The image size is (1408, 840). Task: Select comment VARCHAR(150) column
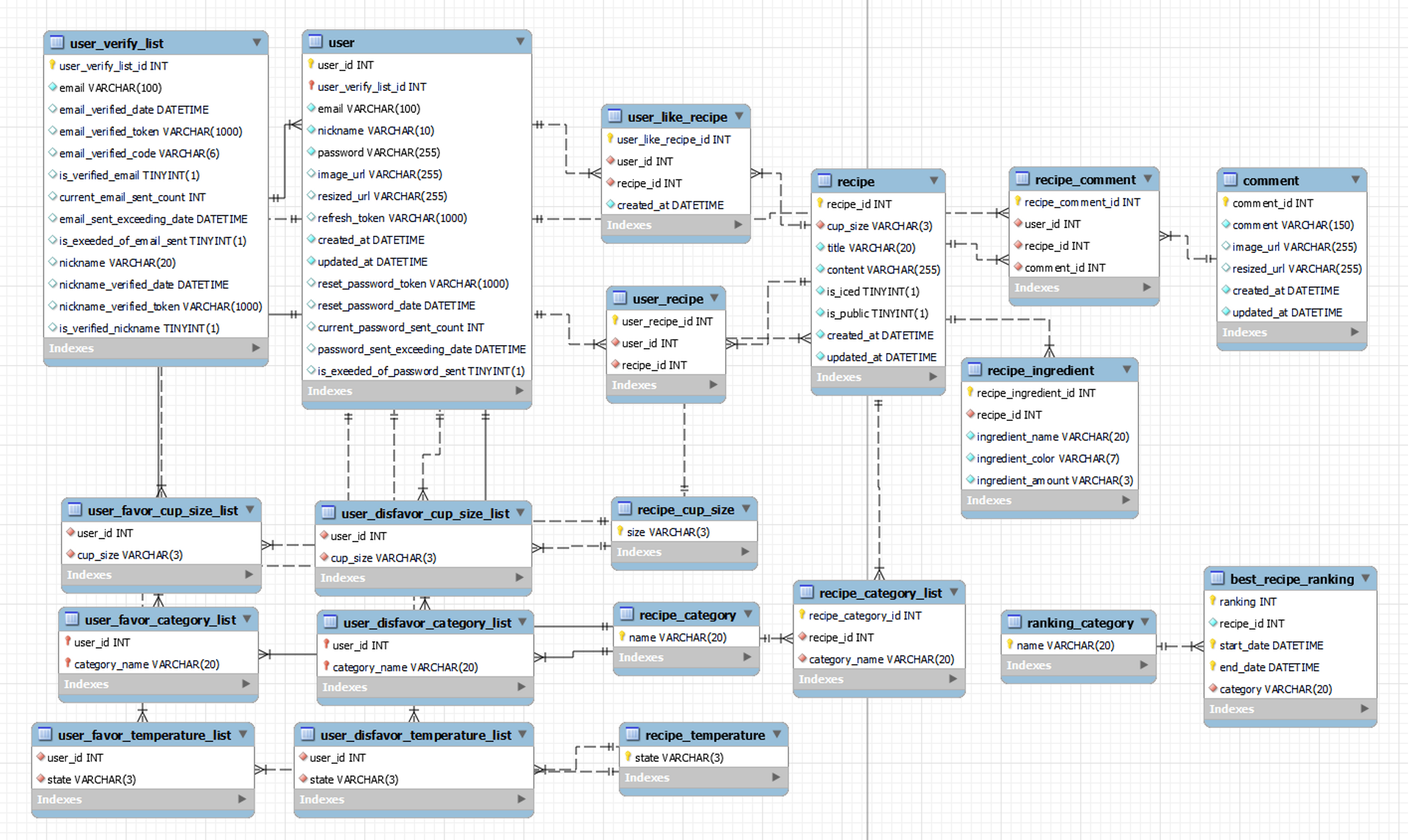(x=1291, y=224)
